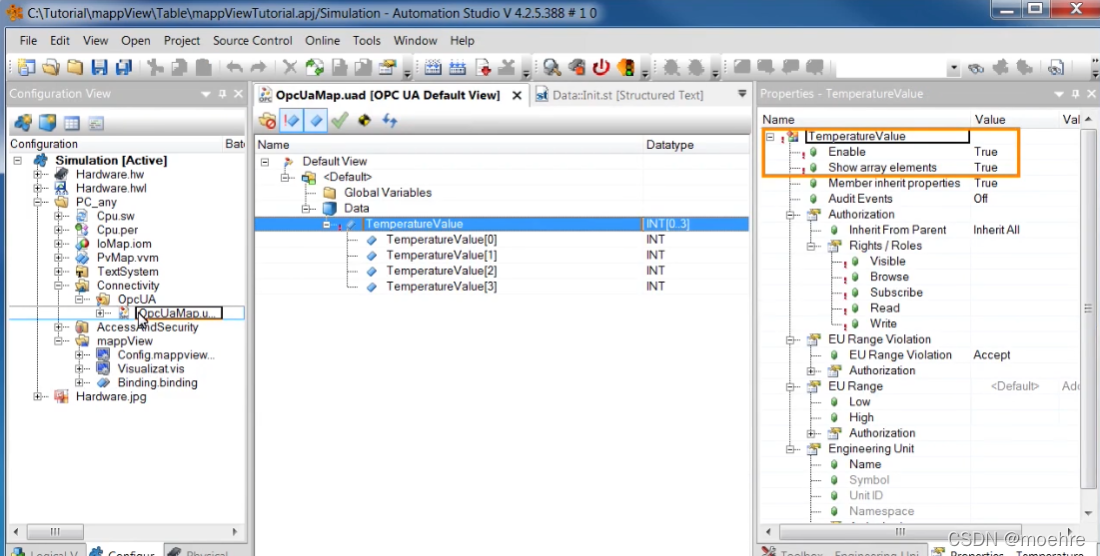Click the Open project folder icon
The image size is (1100, 556).
point(51,67)
